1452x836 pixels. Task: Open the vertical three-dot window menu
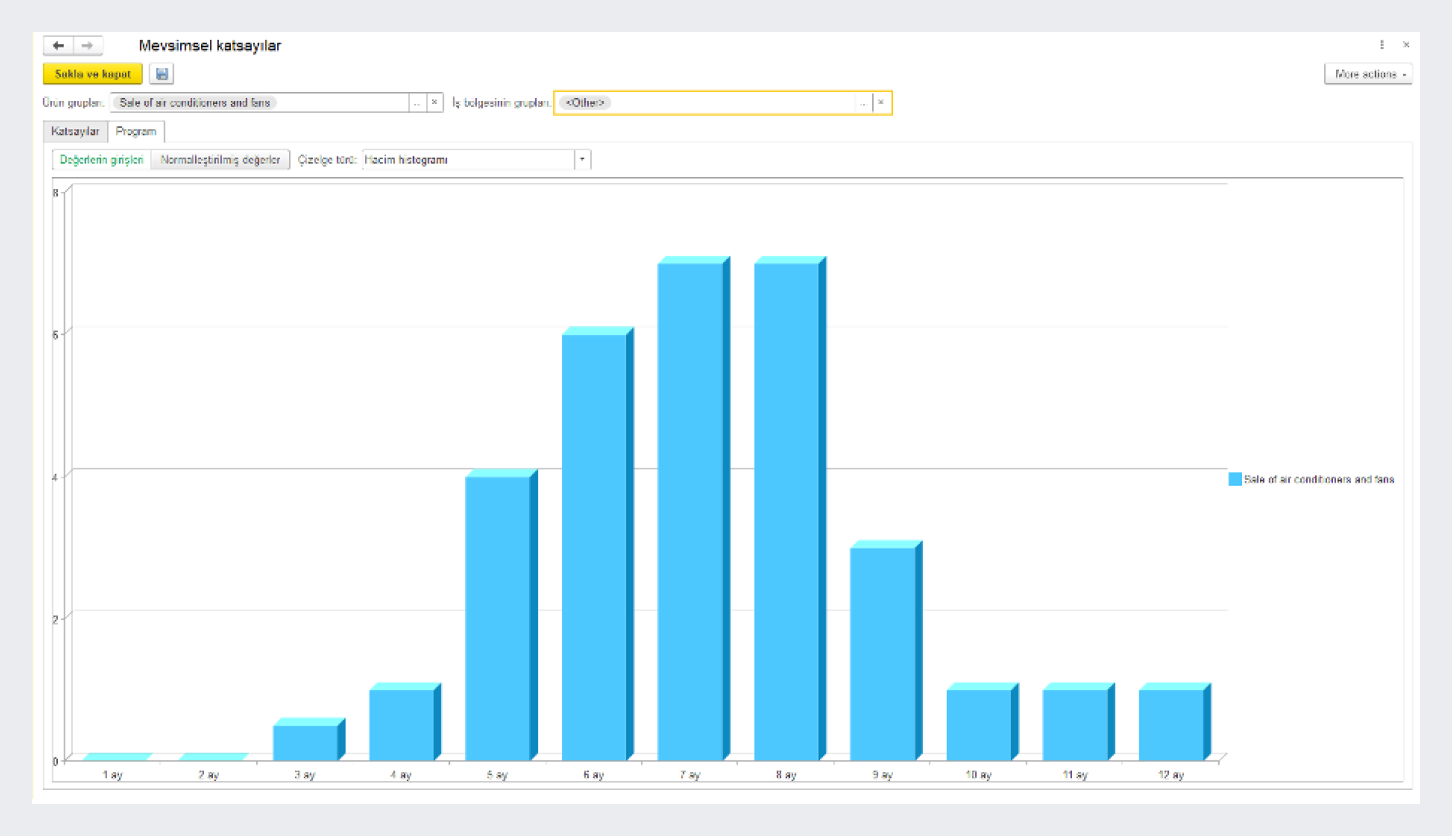tap(1382, 45)
